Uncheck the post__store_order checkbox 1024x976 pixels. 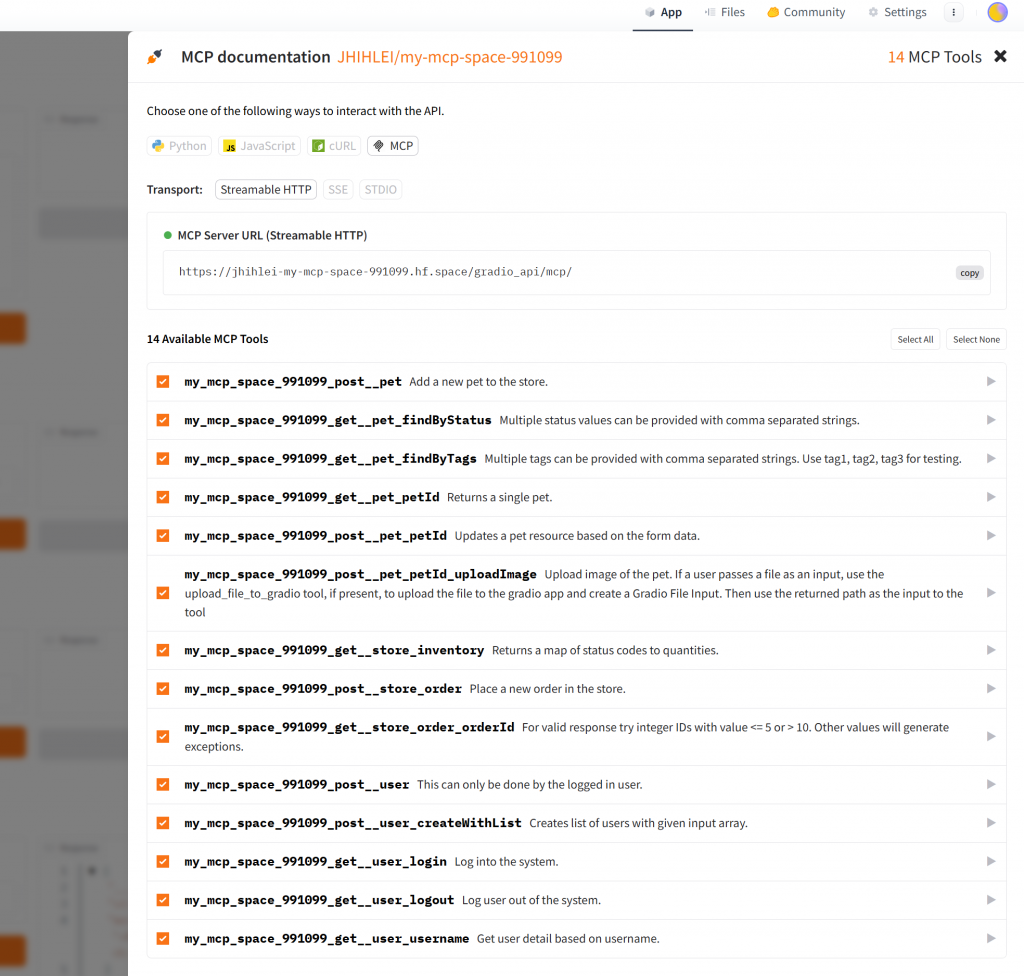[x=163, y=689]
